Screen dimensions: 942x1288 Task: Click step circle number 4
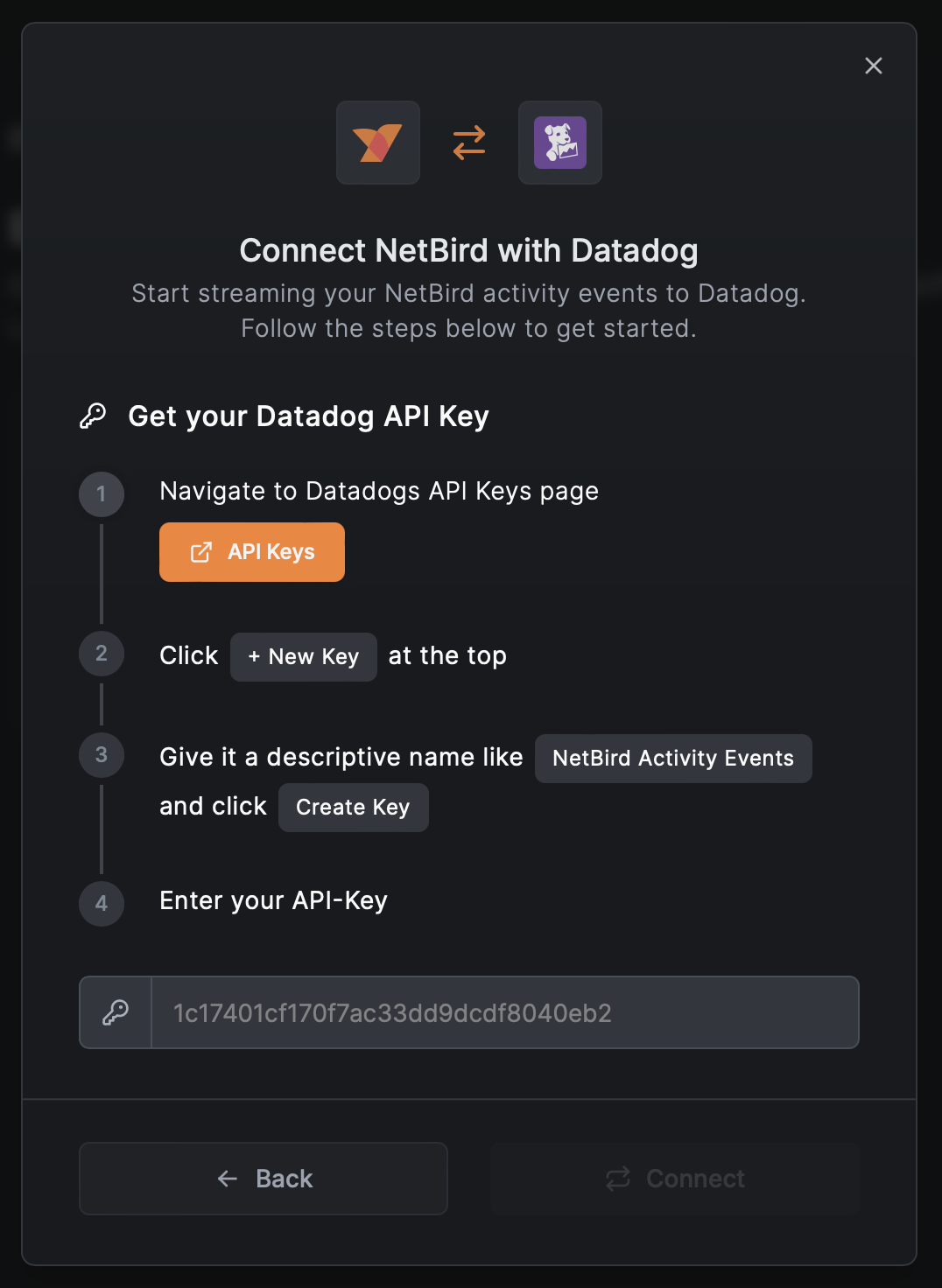tap(102, 904)
